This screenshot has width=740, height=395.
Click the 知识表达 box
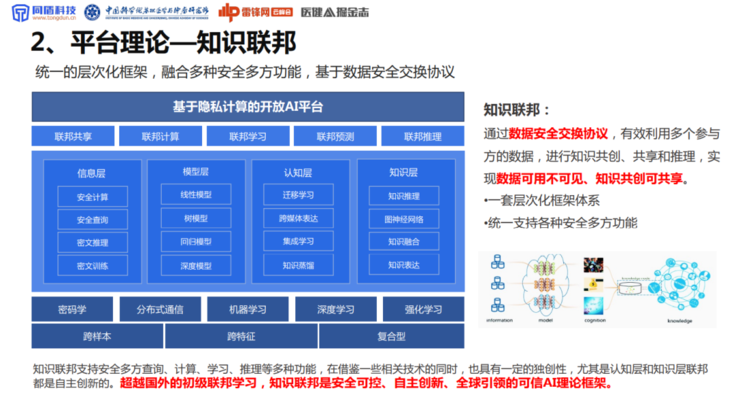404,265
